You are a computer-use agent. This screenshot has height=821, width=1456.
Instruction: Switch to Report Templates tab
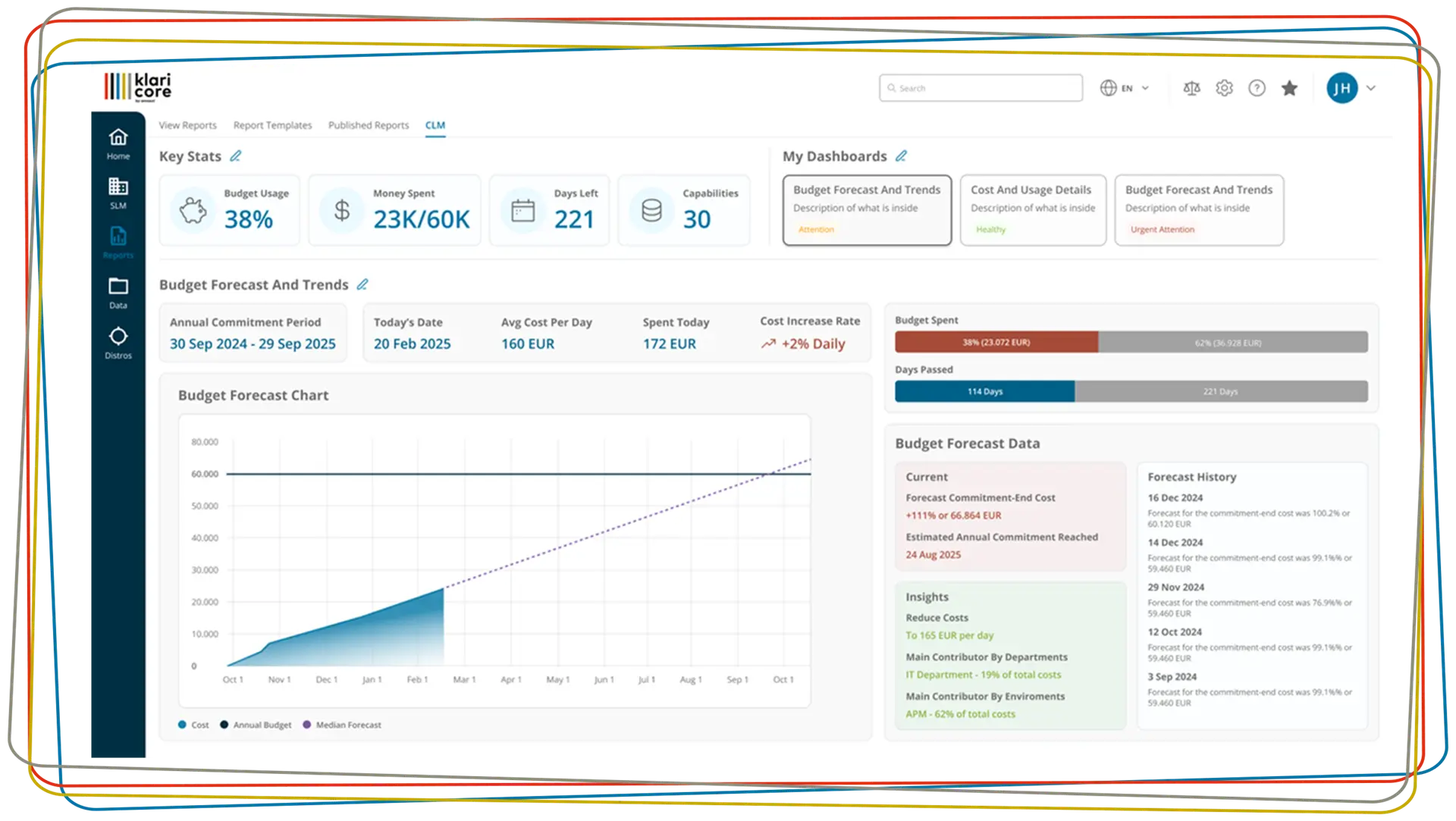[272, 125]
